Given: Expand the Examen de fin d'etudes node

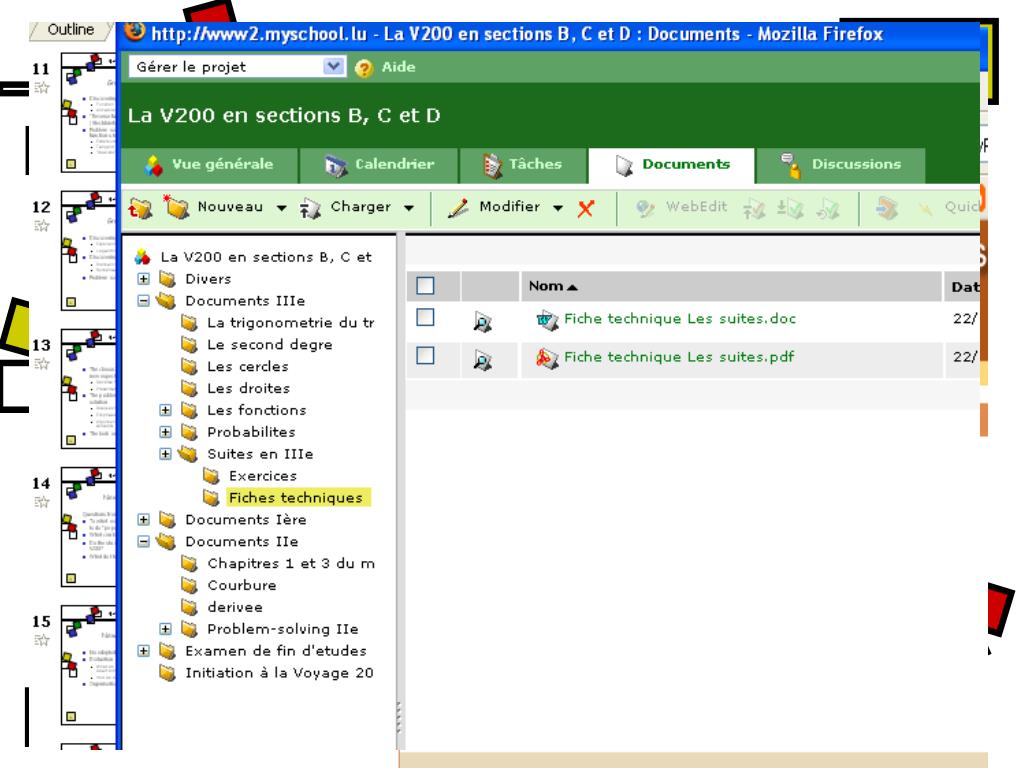Looking at the screenshot, I should tap(144, 651).
